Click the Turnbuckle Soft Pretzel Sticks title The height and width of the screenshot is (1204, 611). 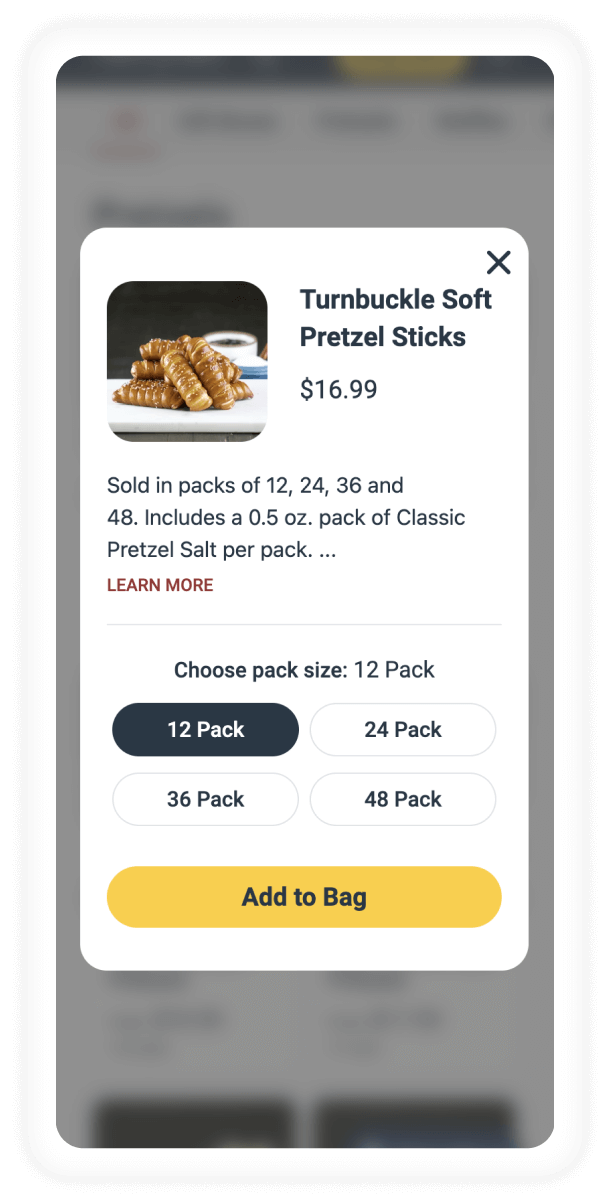396,318
